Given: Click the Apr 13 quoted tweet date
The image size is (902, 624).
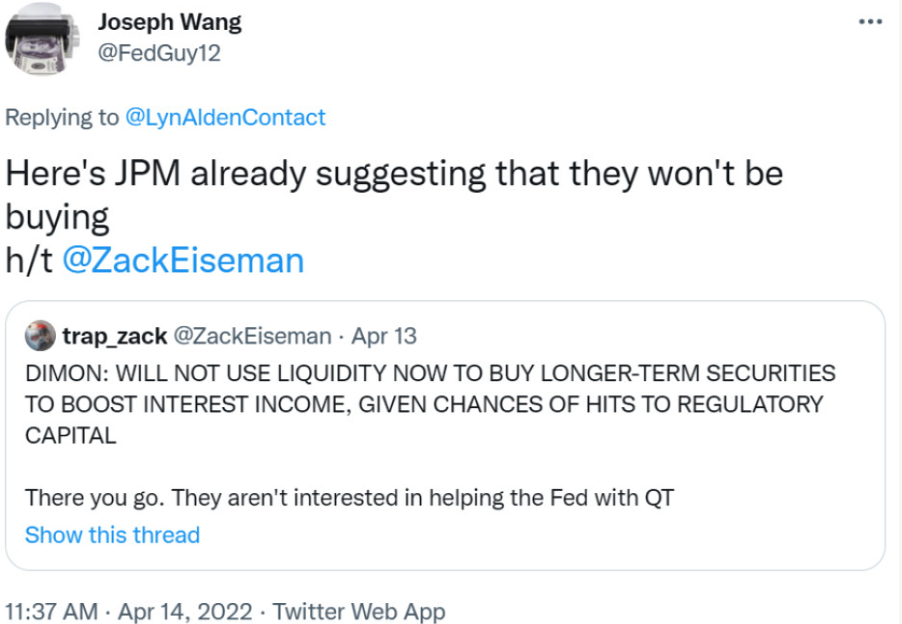Looking at the screenshot, I should pos(385,336).
